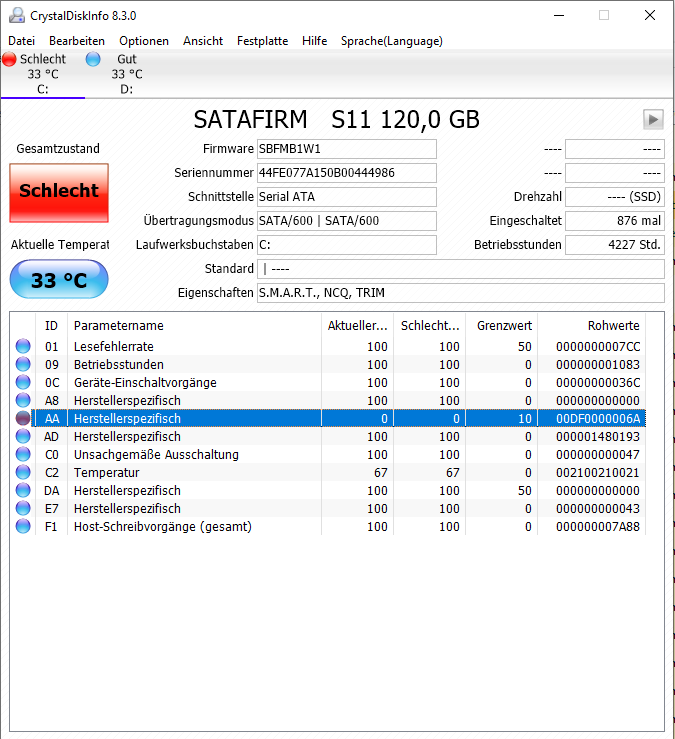Select the Gut D: drive tab

pos(126,74)
